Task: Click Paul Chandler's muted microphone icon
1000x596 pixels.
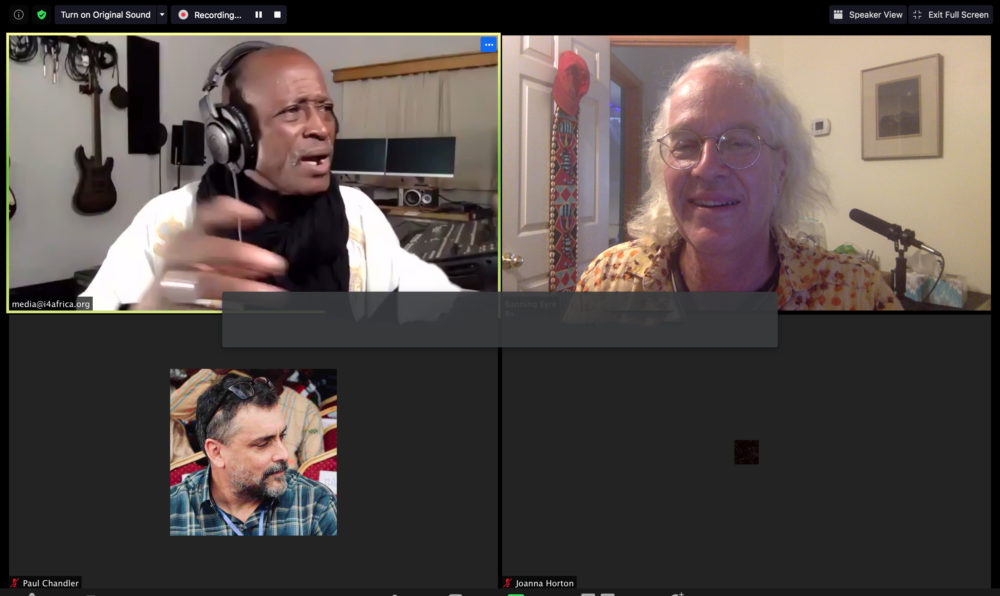Action: [14, 583]
